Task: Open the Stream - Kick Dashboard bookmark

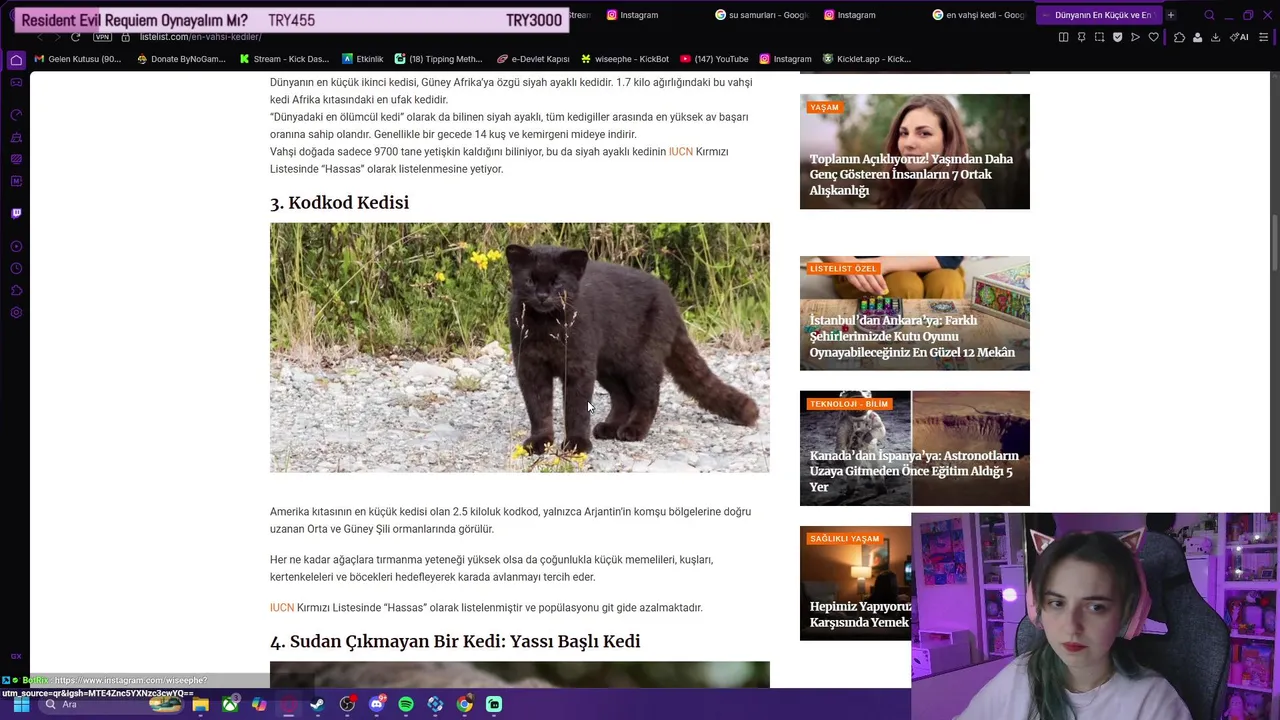Action: [284, 59]
